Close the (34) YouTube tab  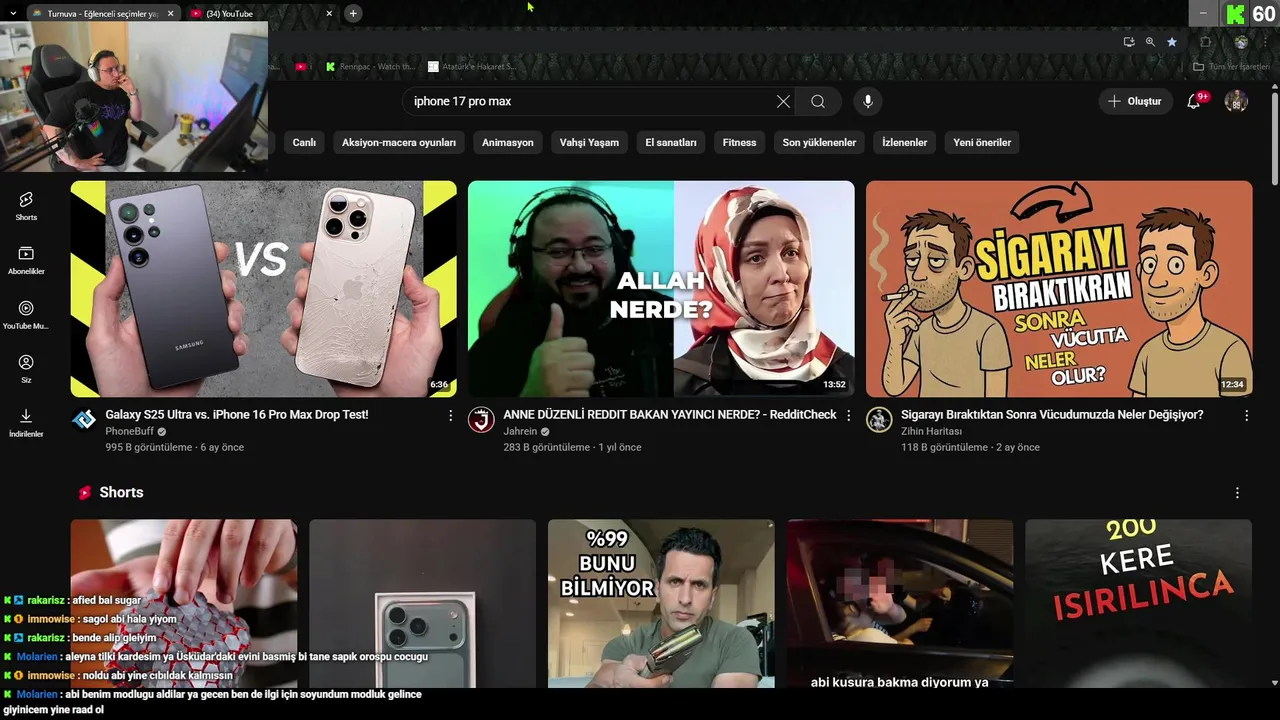(x=329, y=13)
